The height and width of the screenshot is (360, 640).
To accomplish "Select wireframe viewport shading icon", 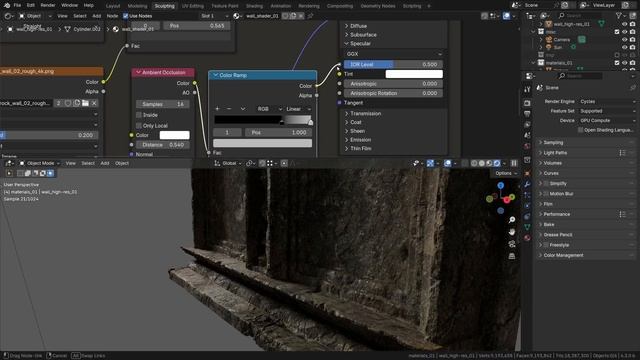I will point(474,163).
